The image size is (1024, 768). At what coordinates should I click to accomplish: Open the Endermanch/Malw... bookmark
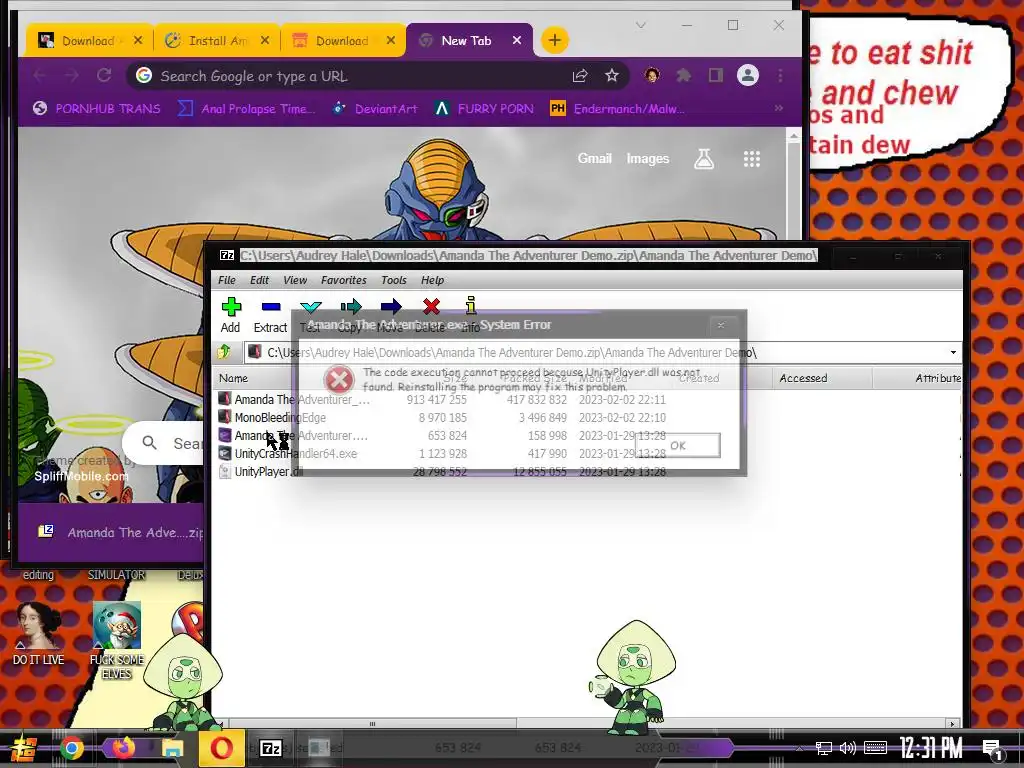[x=618, y=108]
